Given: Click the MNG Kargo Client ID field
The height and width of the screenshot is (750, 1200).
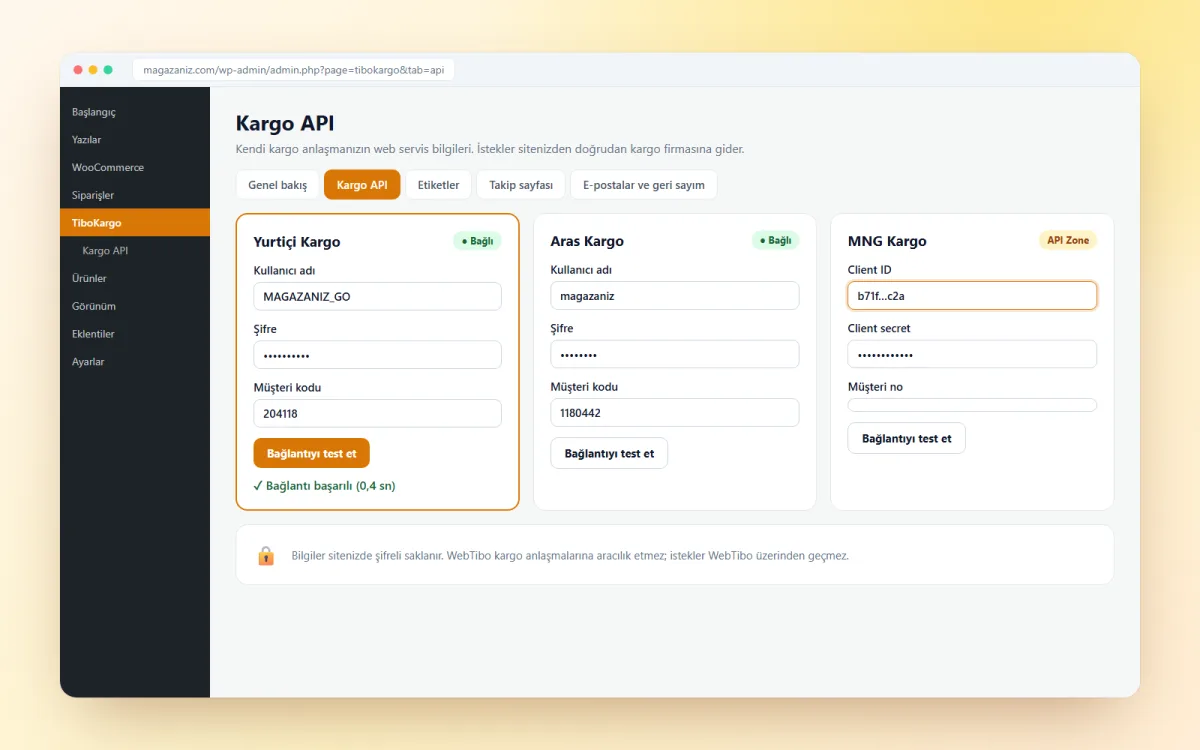Looking at the screenshot, I should click(972, 295).
